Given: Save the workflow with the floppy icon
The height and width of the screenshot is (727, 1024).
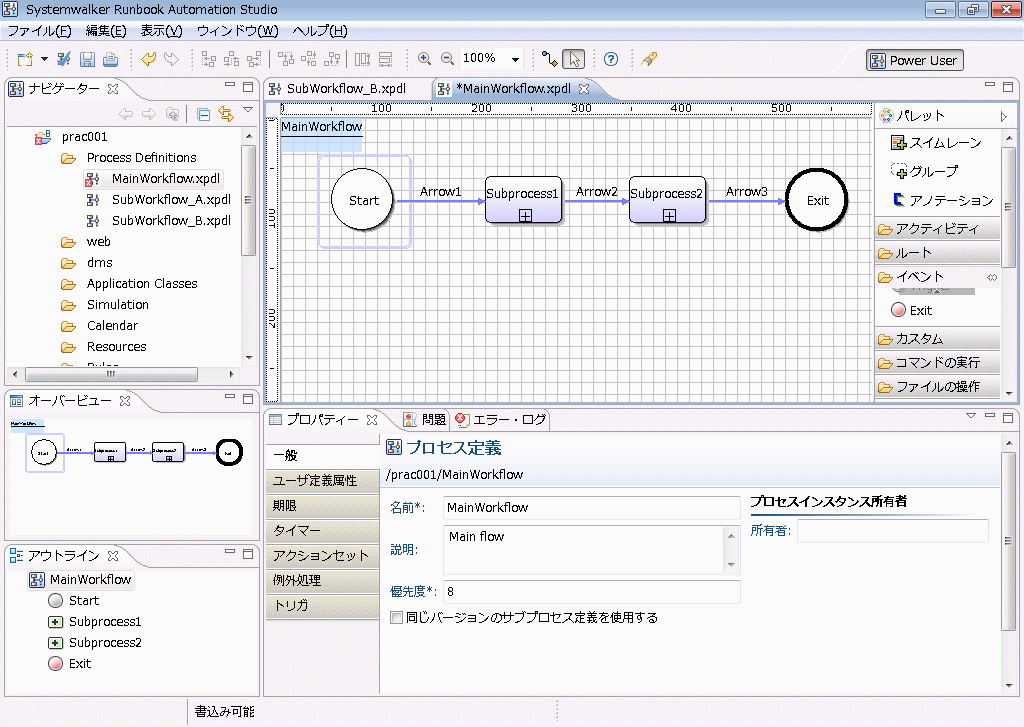Looking at the screenshot, I should (x=87, y=59).
